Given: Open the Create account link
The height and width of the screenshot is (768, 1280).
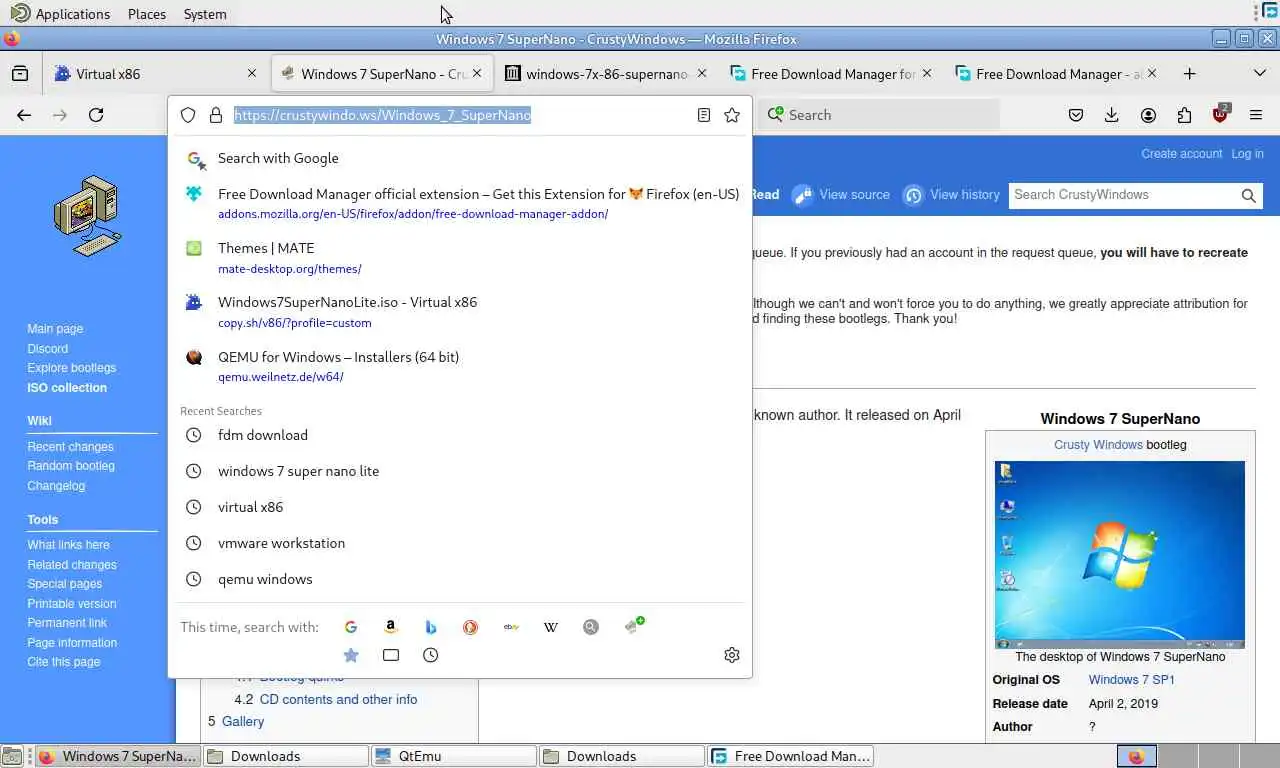Looking at the screenshot, I should pyautogui.click(x=1181, y=154).
